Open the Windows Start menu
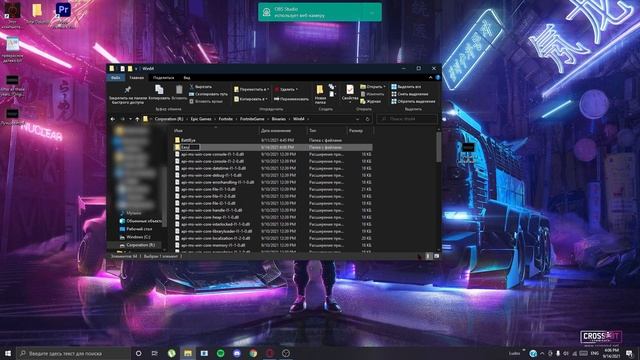Viewport: 640px width, 360px height. click(x=8, y=353)
